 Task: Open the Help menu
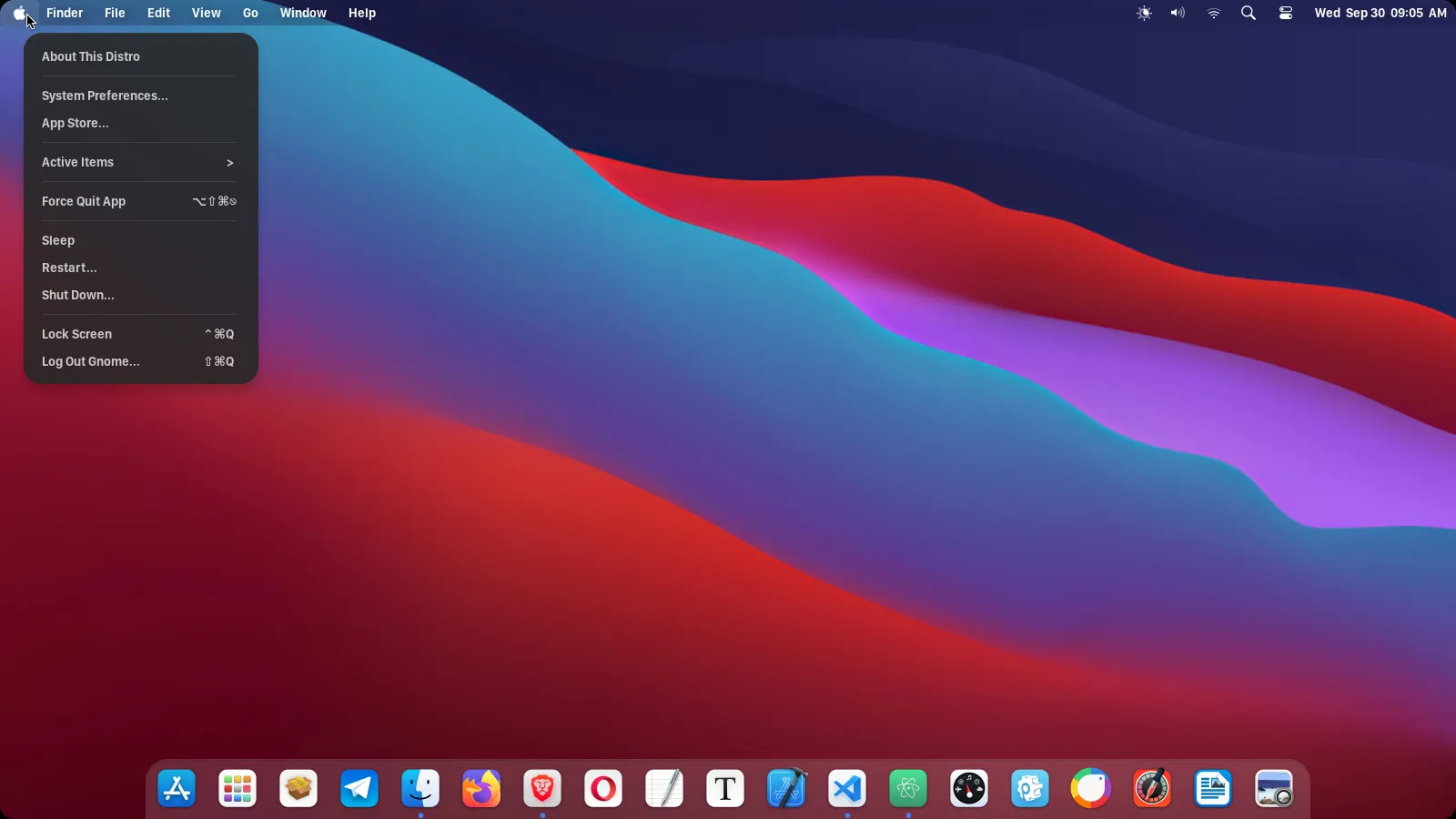point(362,13)
